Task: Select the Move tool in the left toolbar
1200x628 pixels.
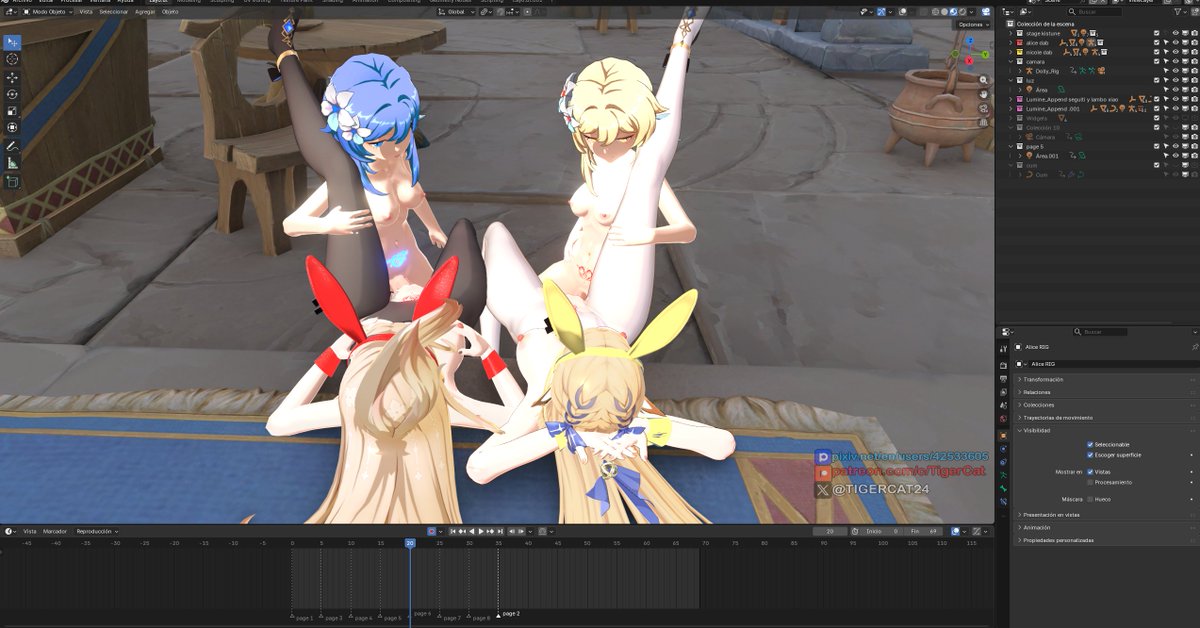Action: click(x=12, y=77)
